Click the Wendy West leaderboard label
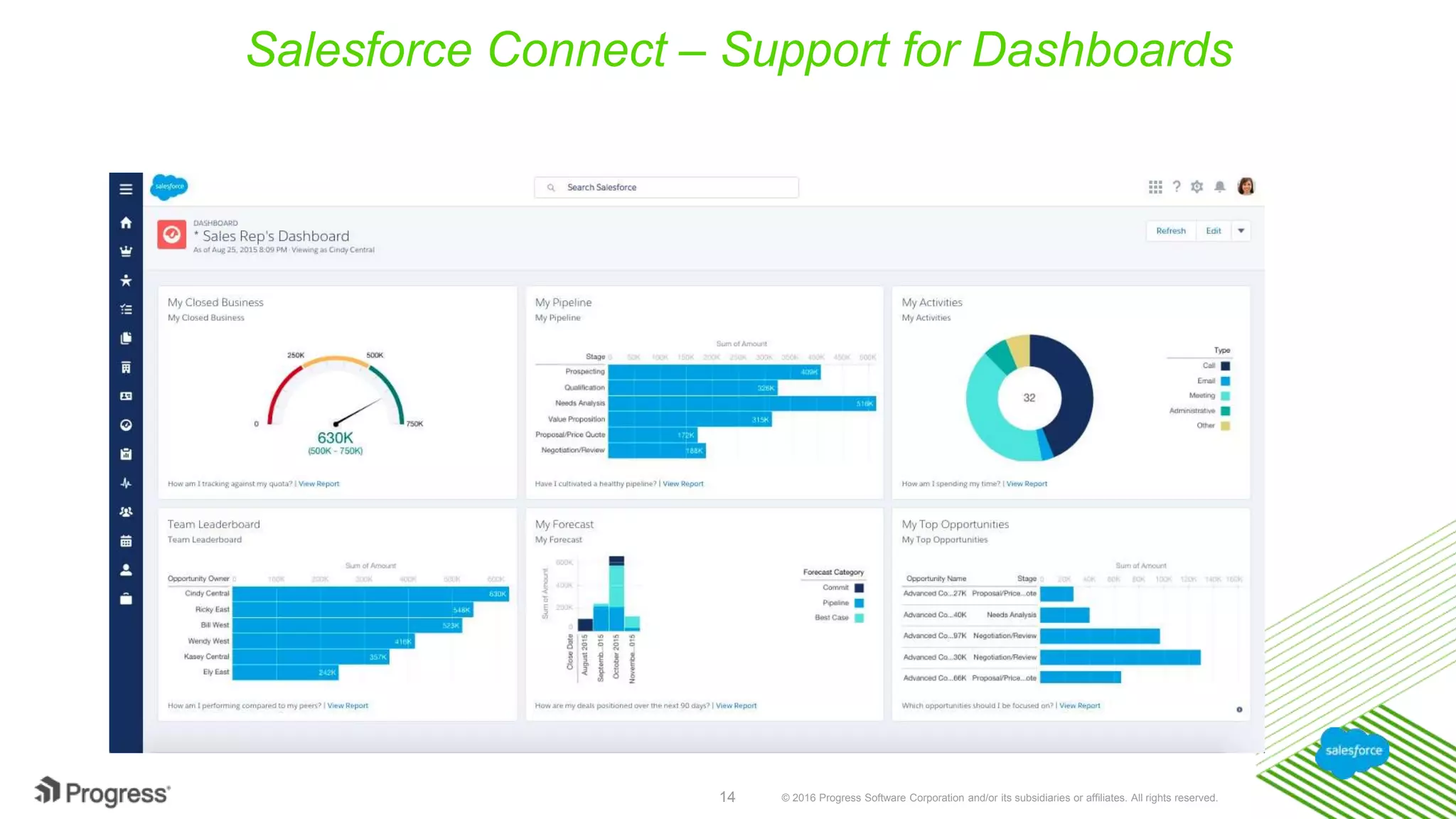Screen dimensions: 1456x819 tap(208, 641)
